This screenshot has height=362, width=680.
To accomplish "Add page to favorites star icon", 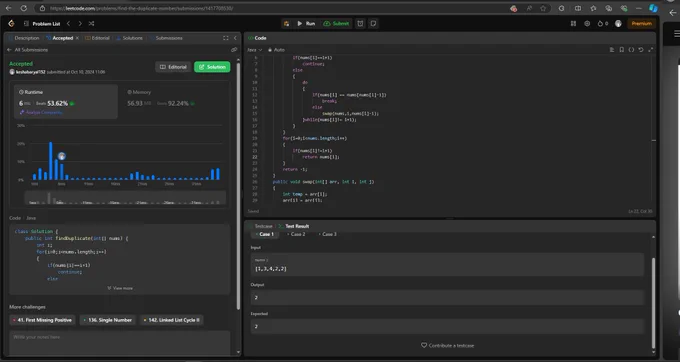I will pyautogui.click(x=543, y=8).
